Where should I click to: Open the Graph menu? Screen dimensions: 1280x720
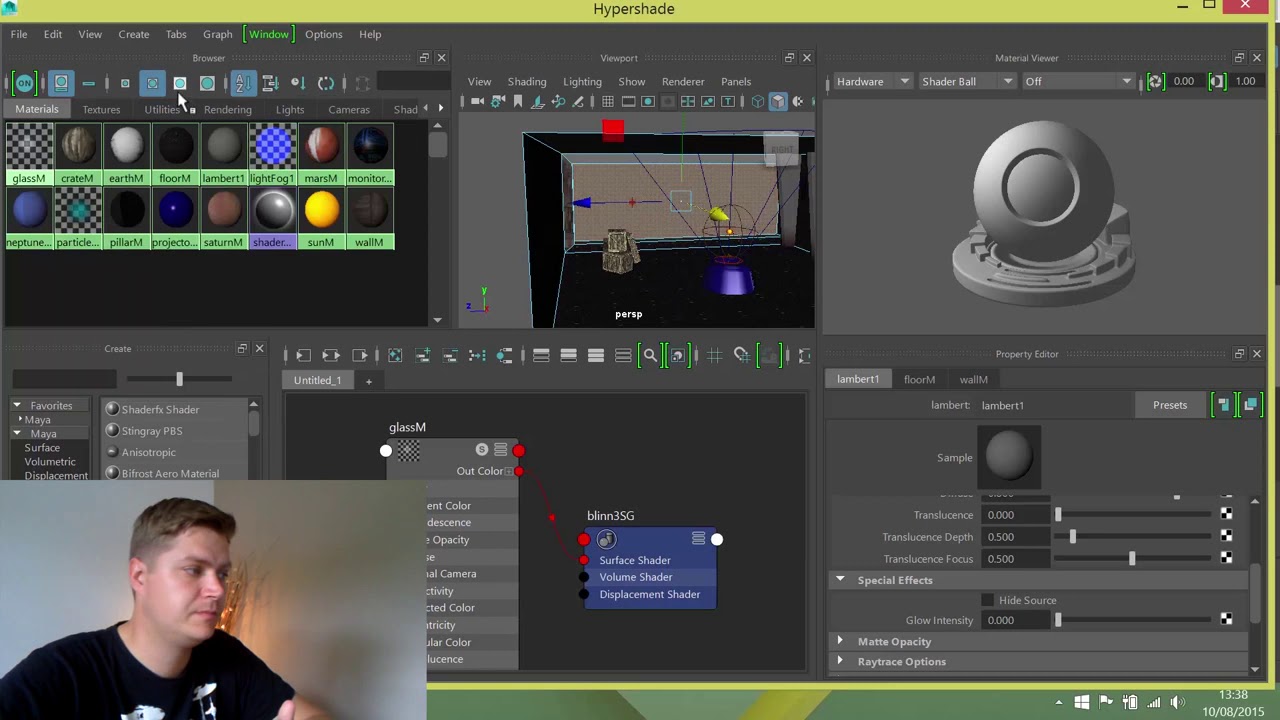(x=217, y=34)
